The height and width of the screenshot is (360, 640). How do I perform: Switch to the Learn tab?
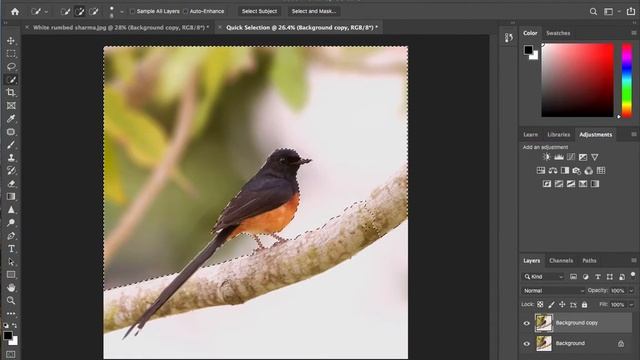click(x=530, y=135)
